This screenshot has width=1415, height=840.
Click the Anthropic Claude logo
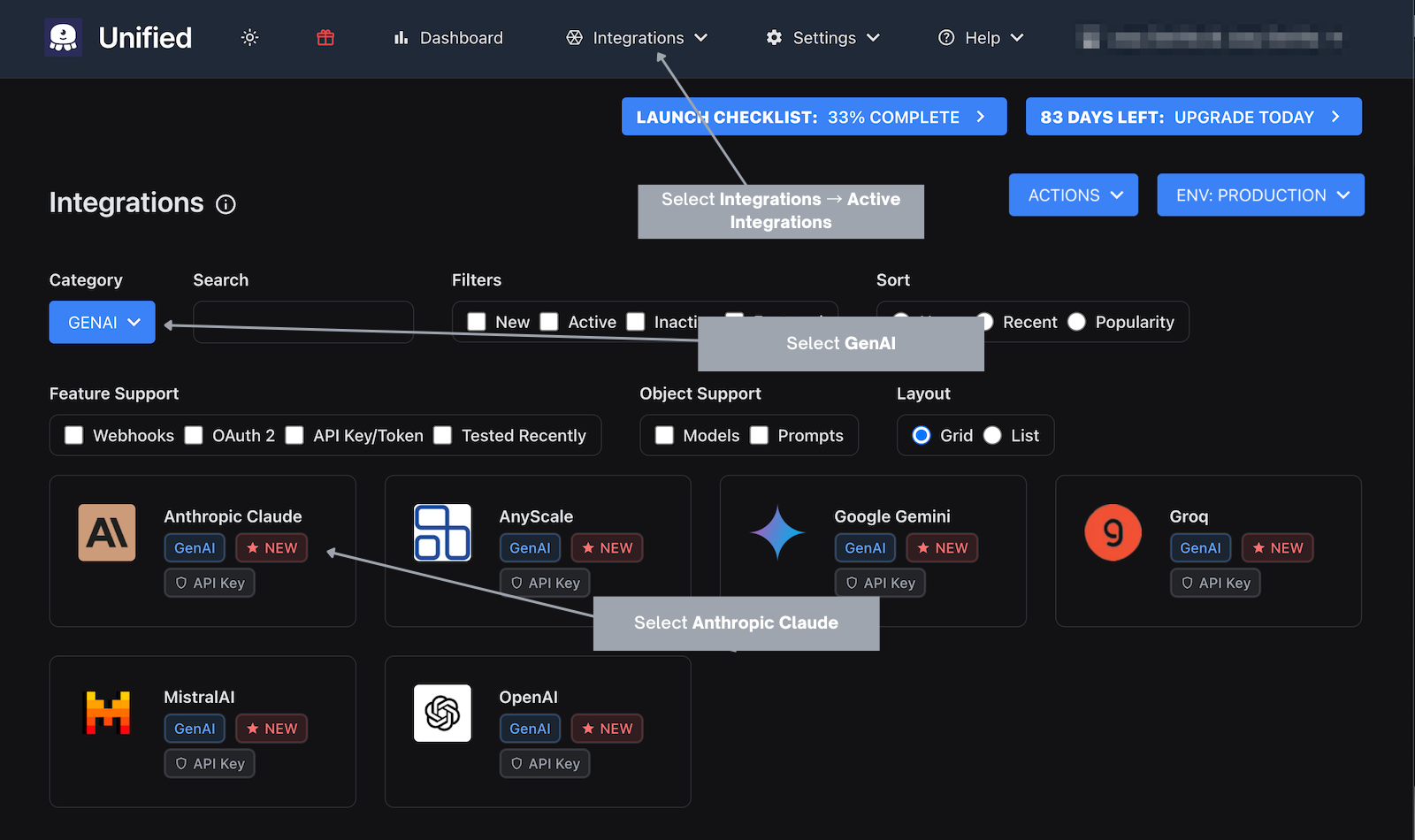(x=106, y=532)
